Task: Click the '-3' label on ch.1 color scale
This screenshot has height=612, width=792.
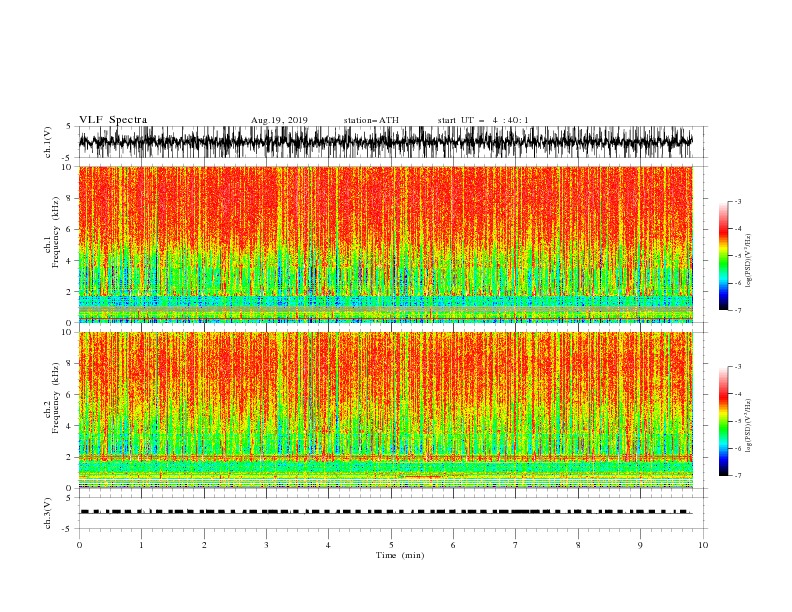Action: click(x=737, y=201)
